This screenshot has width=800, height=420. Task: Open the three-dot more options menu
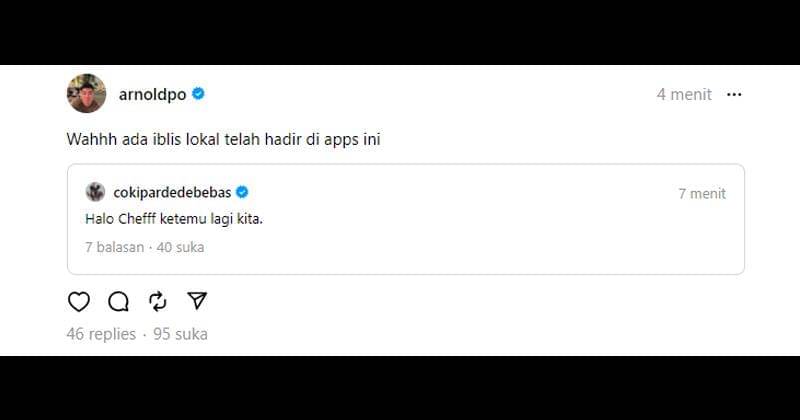tap(734, 94)
